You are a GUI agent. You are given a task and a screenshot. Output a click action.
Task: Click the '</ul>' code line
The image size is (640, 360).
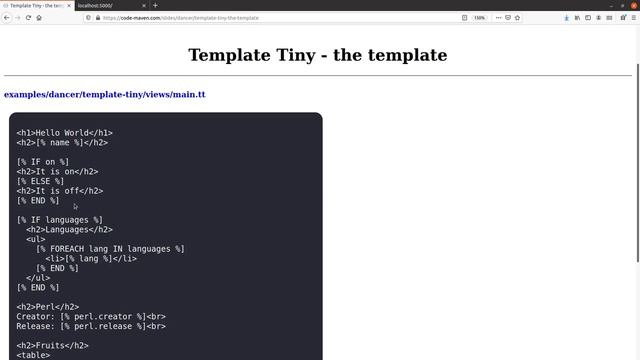pyautogui.click(x=38, y=278)
